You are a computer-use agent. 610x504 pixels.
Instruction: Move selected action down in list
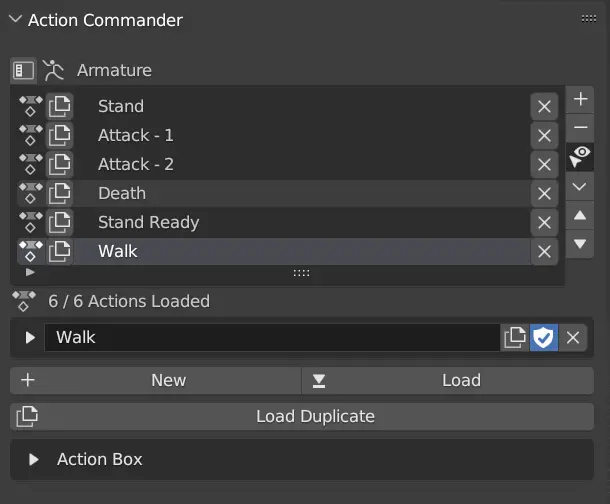[x=580, y=243]
